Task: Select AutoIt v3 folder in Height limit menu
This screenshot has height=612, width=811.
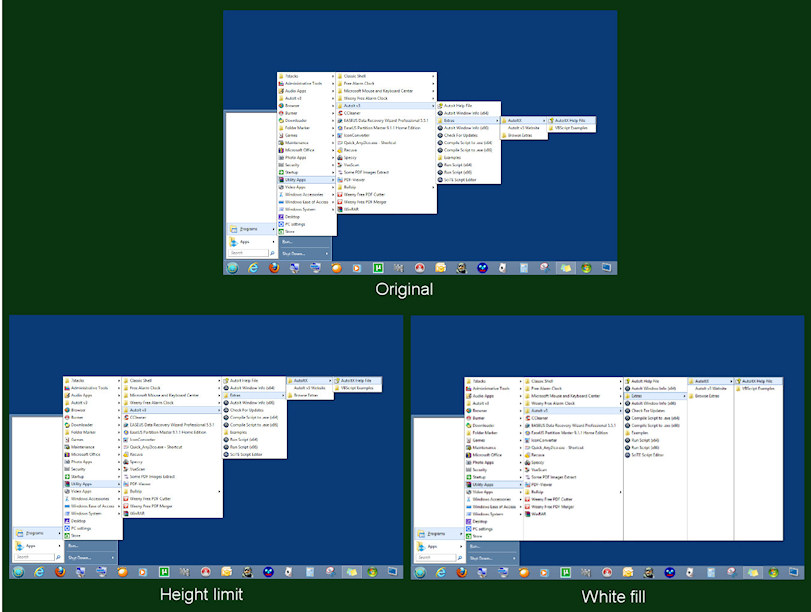Action: click(138, 409)
